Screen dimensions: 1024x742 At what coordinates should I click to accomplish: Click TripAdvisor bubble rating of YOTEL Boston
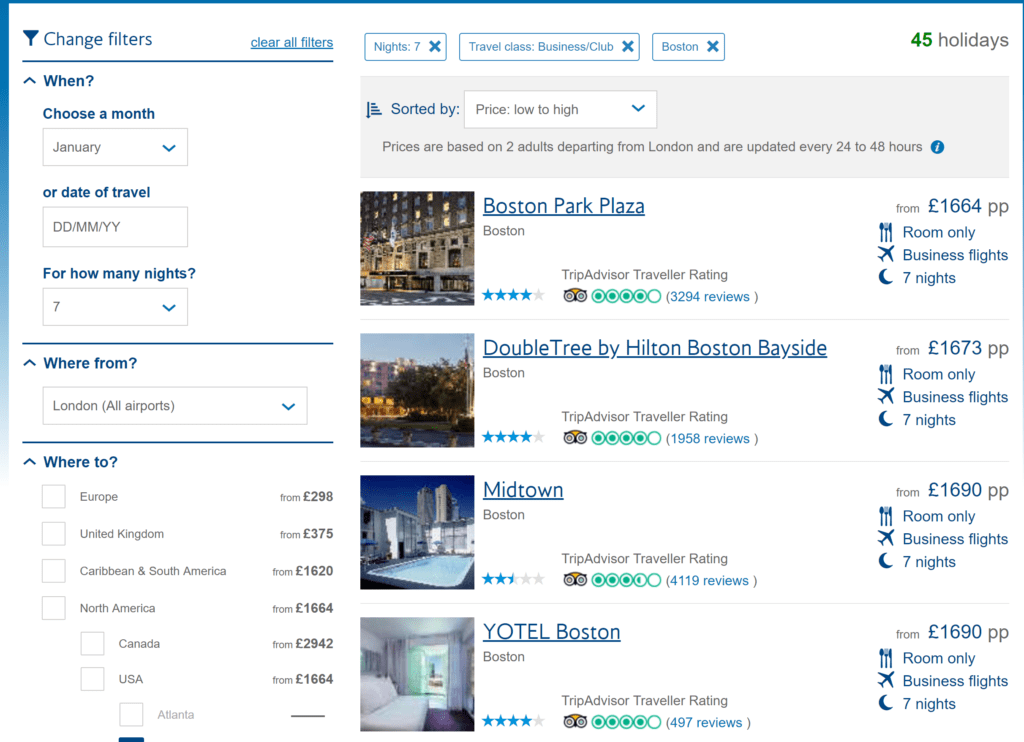pos(626,722)
